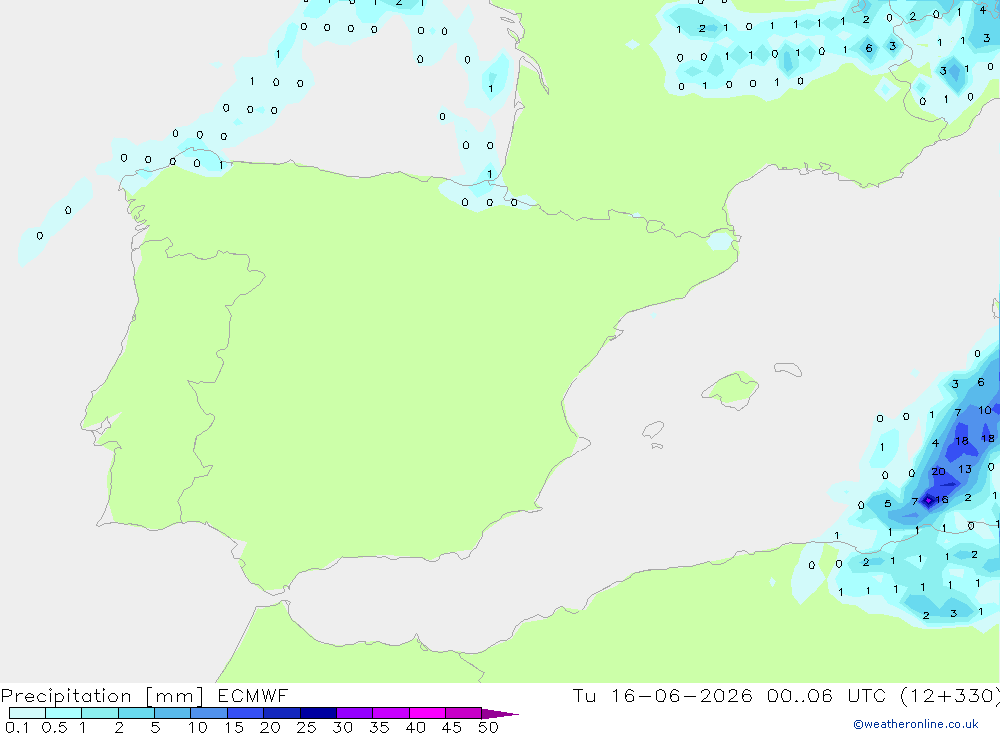Click the '00..06 UTC' time range text
Screen dimensions: 1000x733
click(x=826, y=695)
